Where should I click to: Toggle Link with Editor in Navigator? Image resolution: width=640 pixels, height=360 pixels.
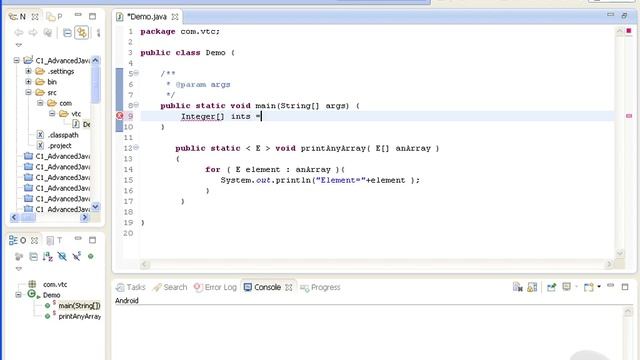click(x=82, y=33)
